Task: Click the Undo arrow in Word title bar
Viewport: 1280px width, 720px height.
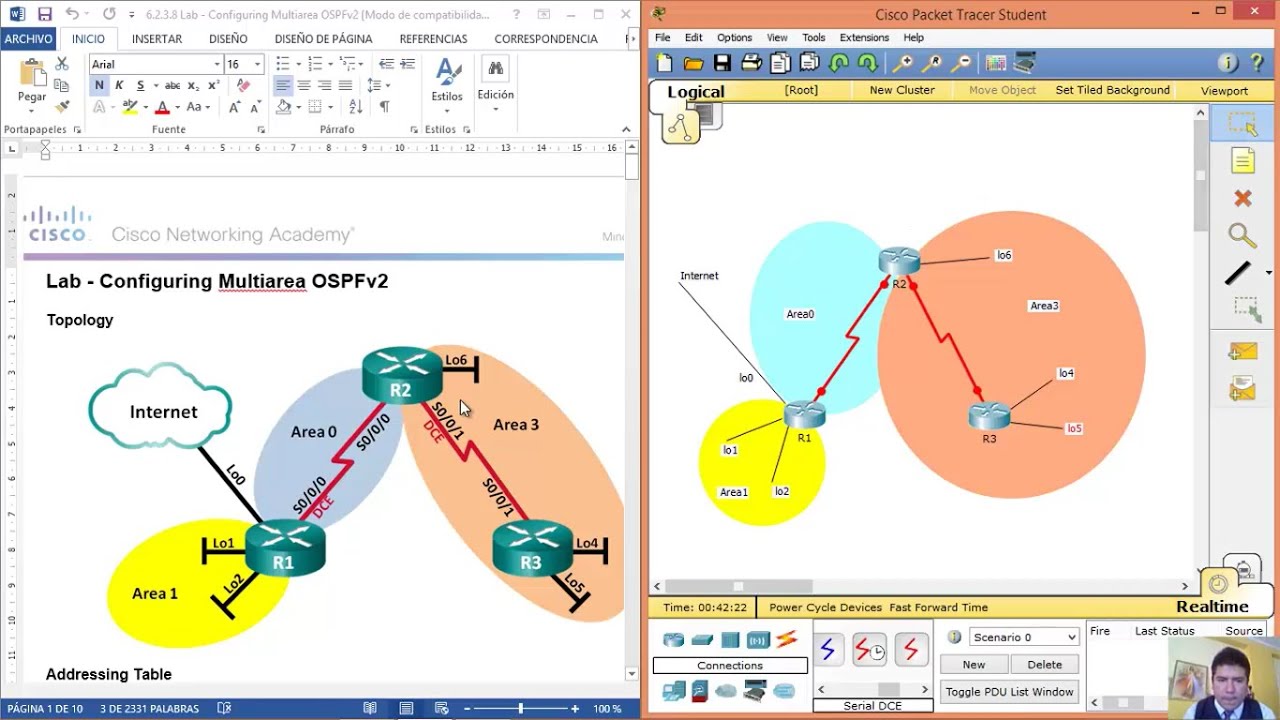Action: tap(72, 15)
